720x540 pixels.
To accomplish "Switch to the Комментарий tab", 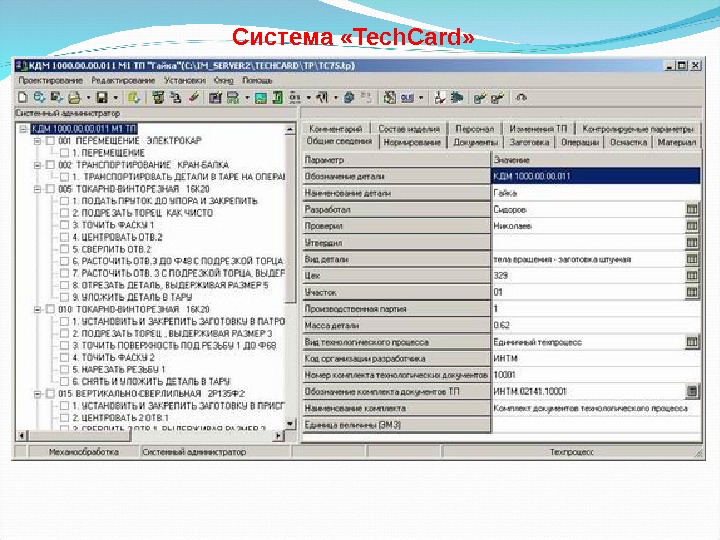I will click(x=336, y=129).
